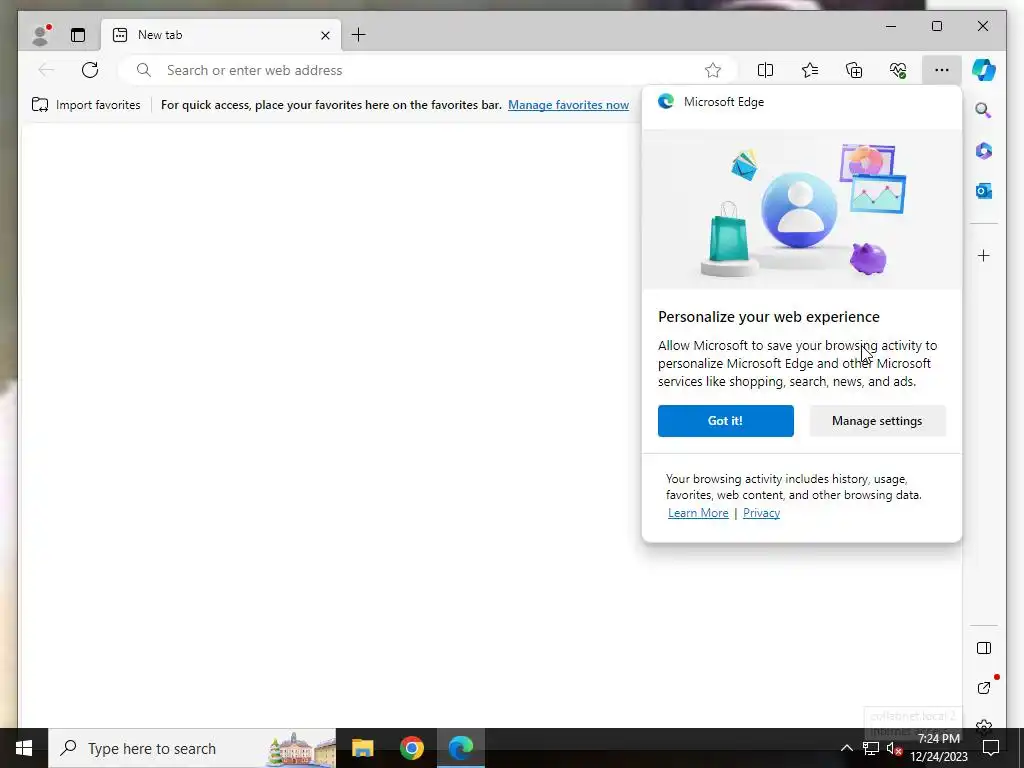Show hidden system tray icons chevron
This screenshot has width=1024, height=768.
[x=846, y=748]
